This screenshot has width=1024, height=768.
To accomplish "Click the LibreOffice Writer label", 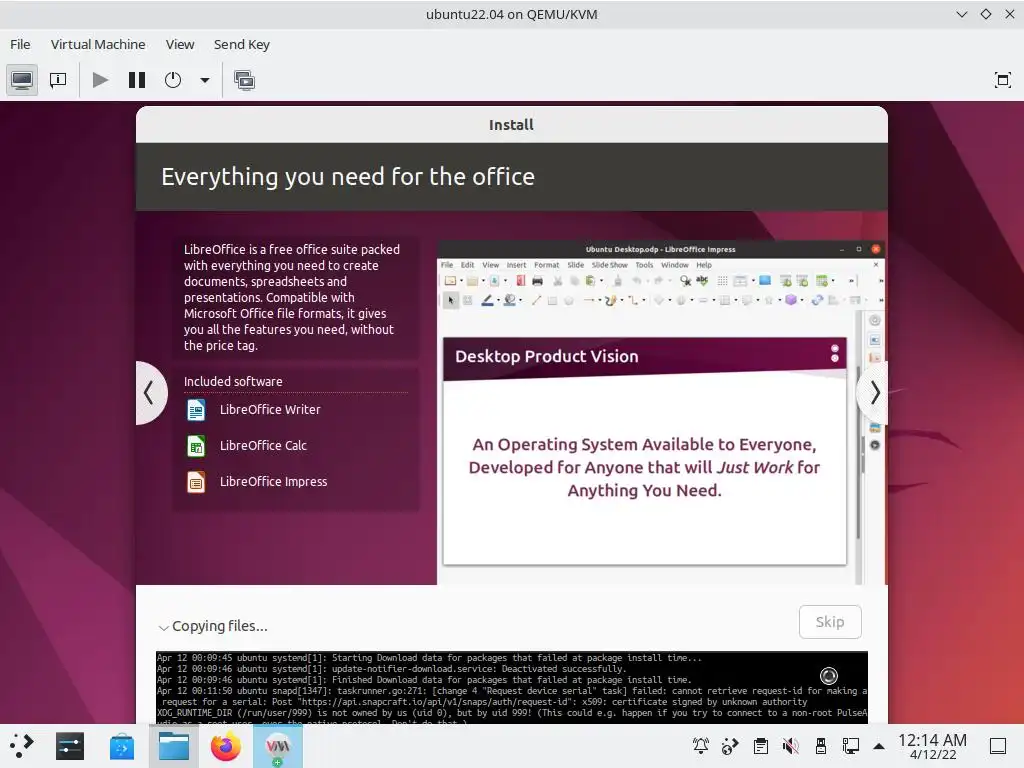I will pos(270,409).
